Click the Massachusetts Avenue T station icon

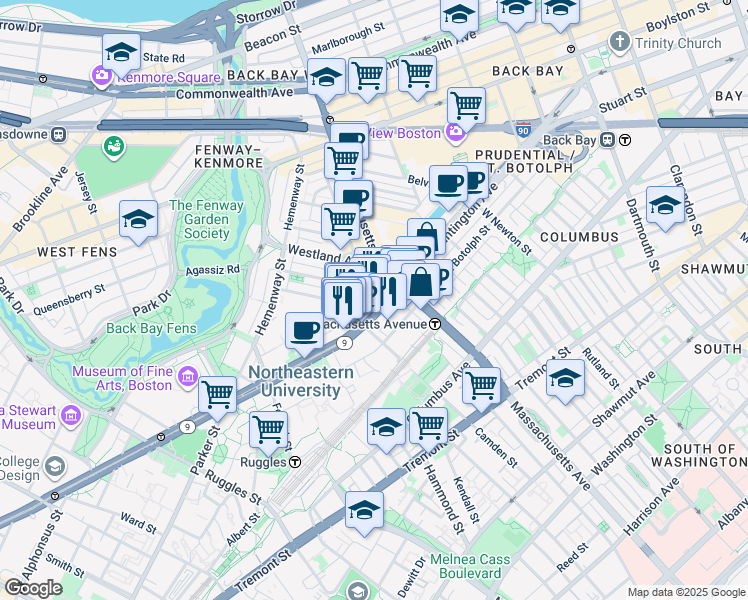pos(435,324)
